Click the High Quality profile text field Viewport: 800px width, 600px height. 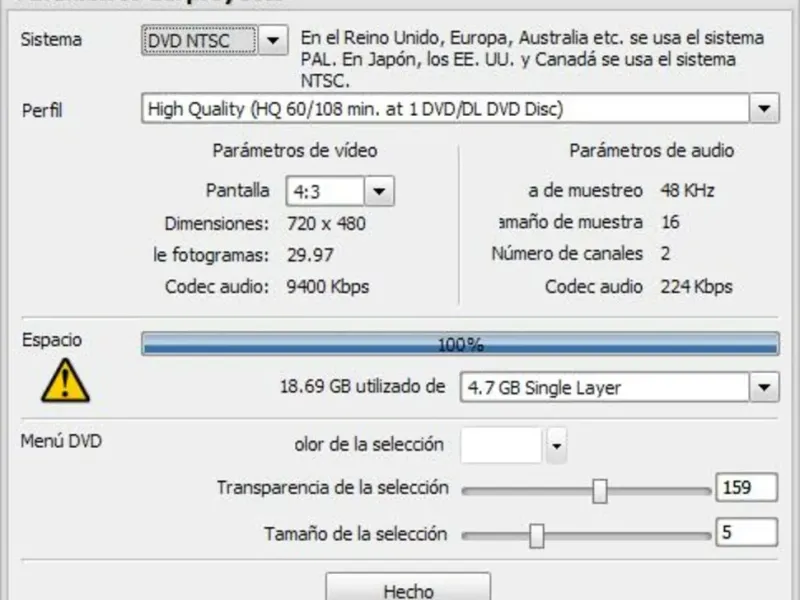(x=445, y=108)
